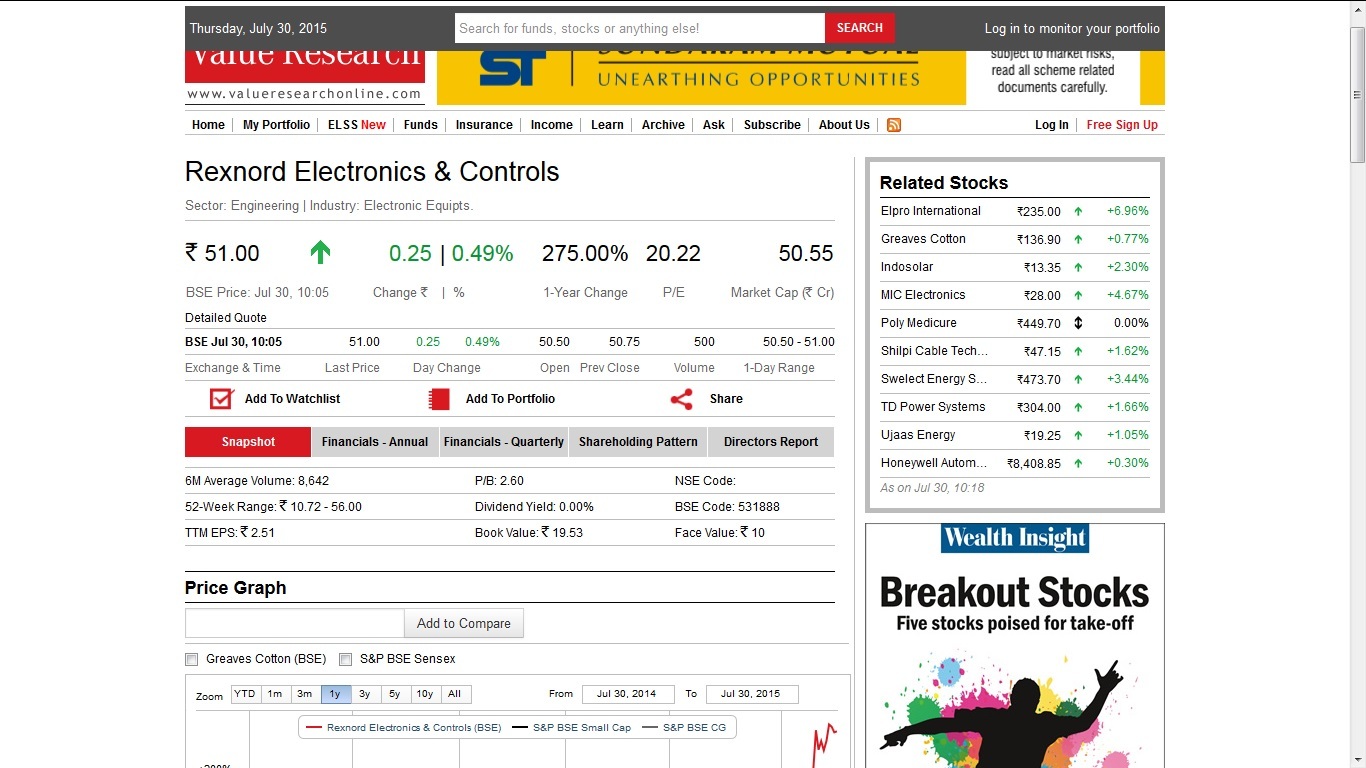The image size is (1366, 768).
Task: Open the Shareholding Pattern tab
Action: click(x=638, y=442)
